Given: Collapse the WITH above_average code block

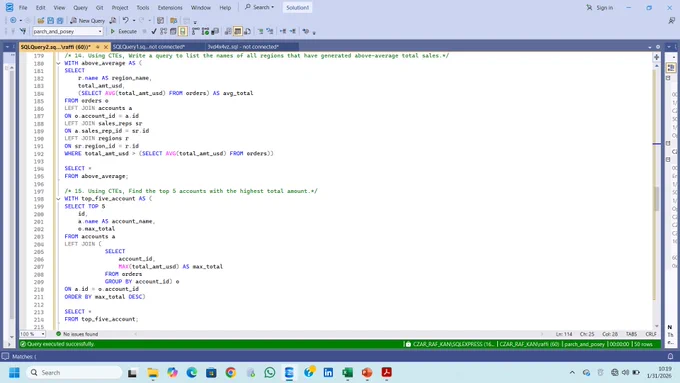Looking at the screenshot, I should point(59,63).
